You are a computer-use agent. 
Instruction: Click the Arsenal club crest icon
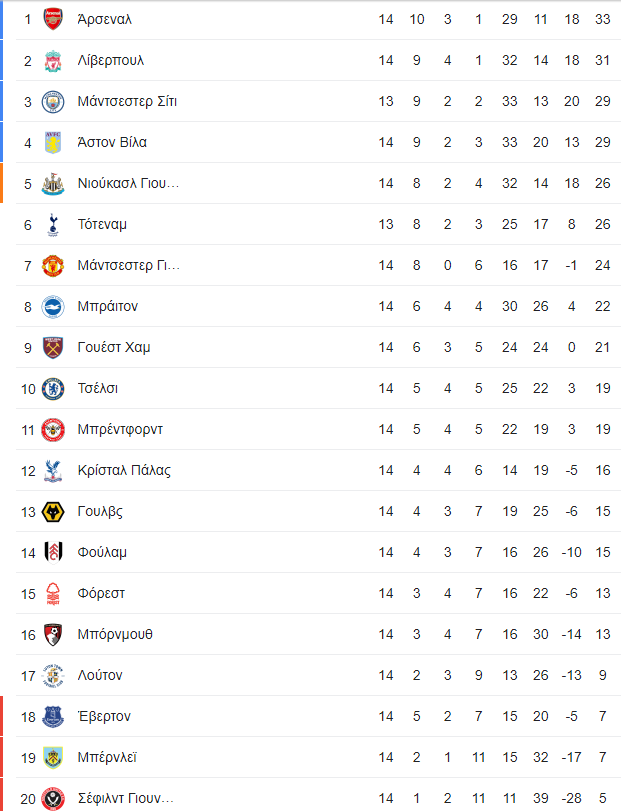click(53, 19)
